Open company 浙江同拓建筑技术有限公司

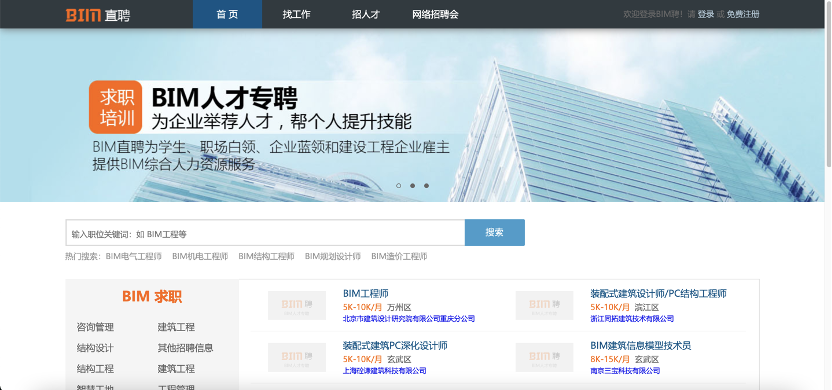[632, 319]
